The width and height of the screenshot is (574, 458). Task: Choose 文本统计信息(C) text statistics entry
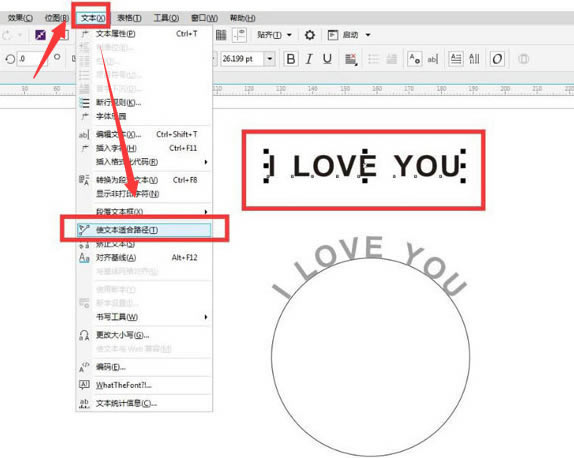[144, 403]
